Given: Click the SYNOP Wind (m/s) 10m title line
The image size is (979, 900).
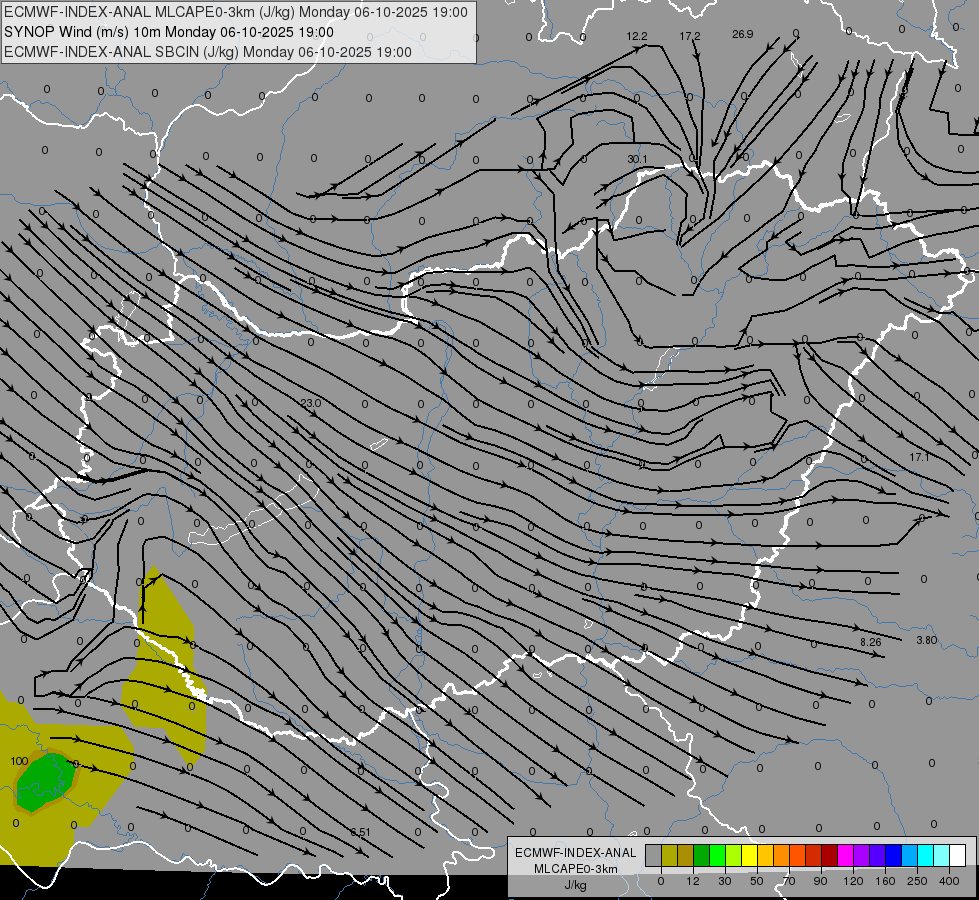Looking at the screenshot, I should pos(169,32).
